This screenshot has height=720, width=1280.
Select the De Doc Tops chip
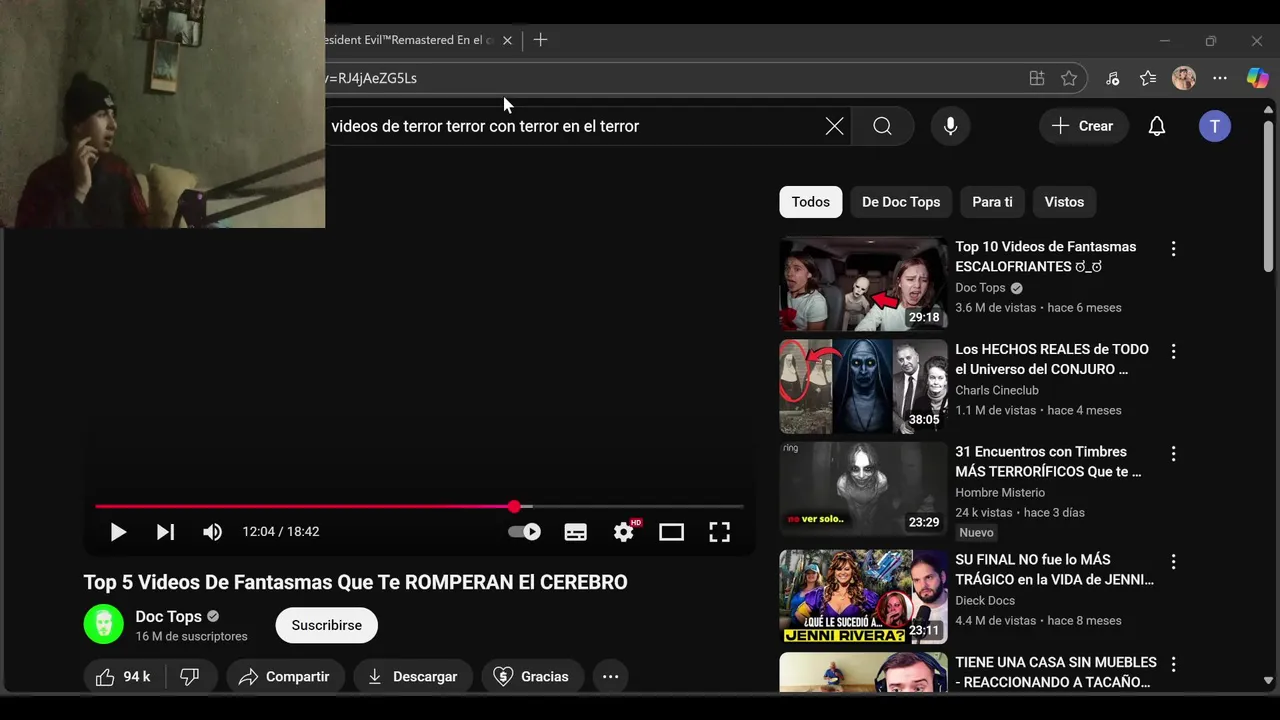point(901,202)
